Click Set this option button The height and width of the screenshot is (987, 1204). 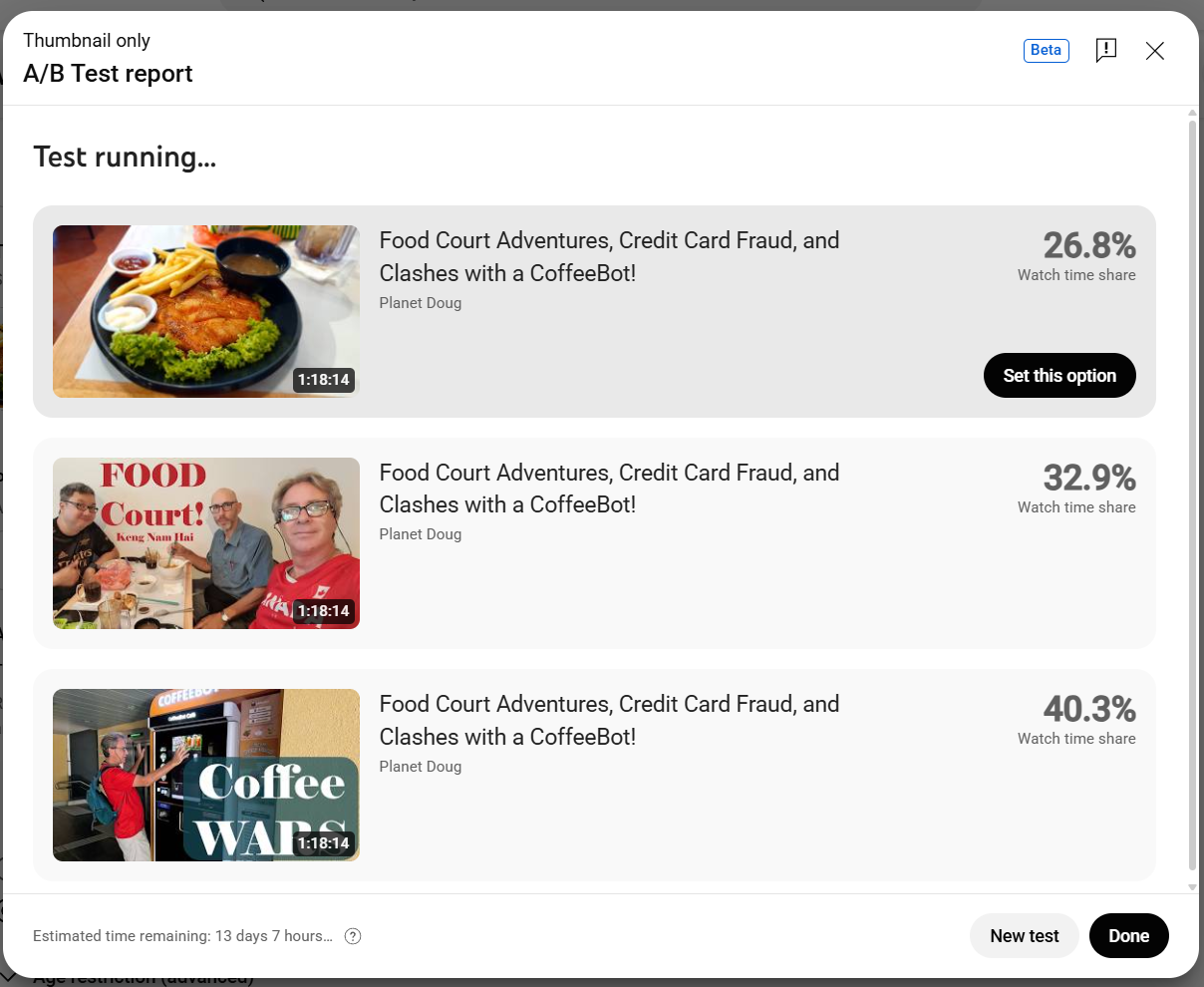1059,376
